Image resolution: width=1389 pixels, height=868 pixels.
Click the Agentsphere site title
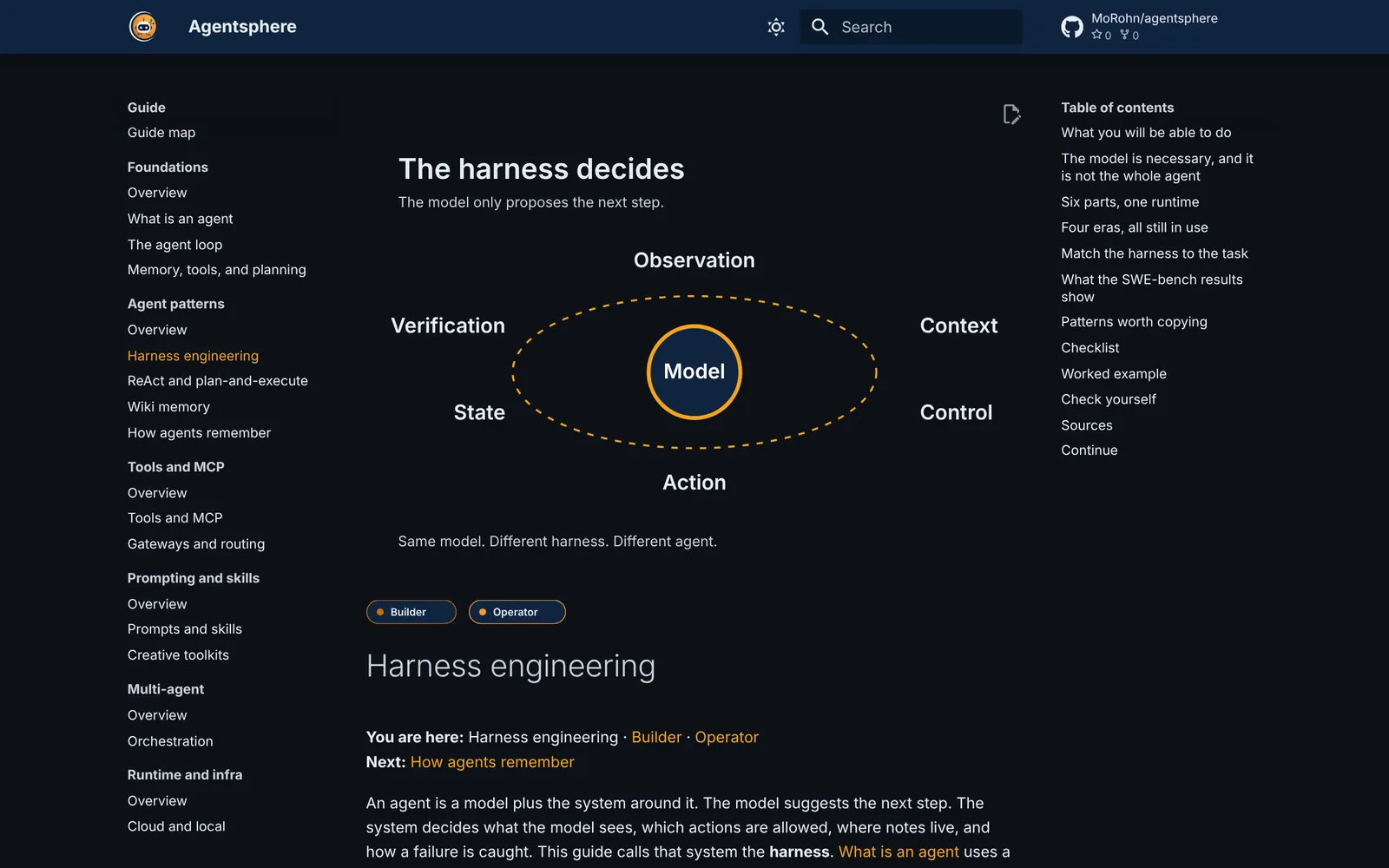(x=242, y=27)
